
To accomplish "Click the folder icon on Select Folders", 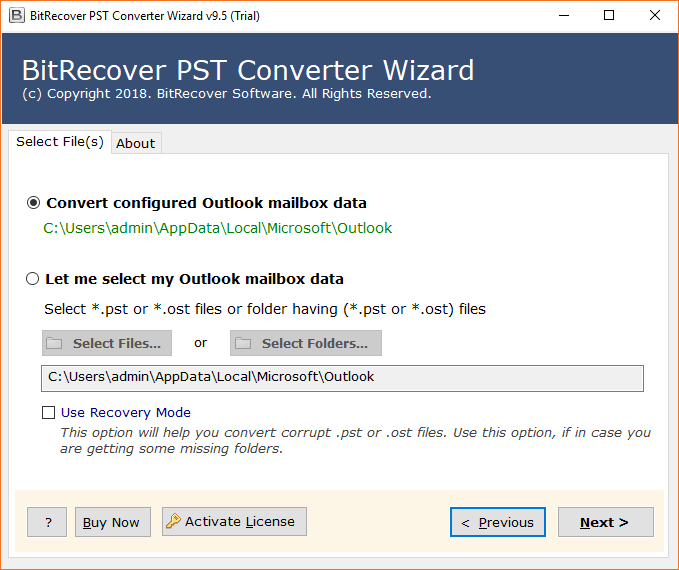I will [x=243, y=343].
